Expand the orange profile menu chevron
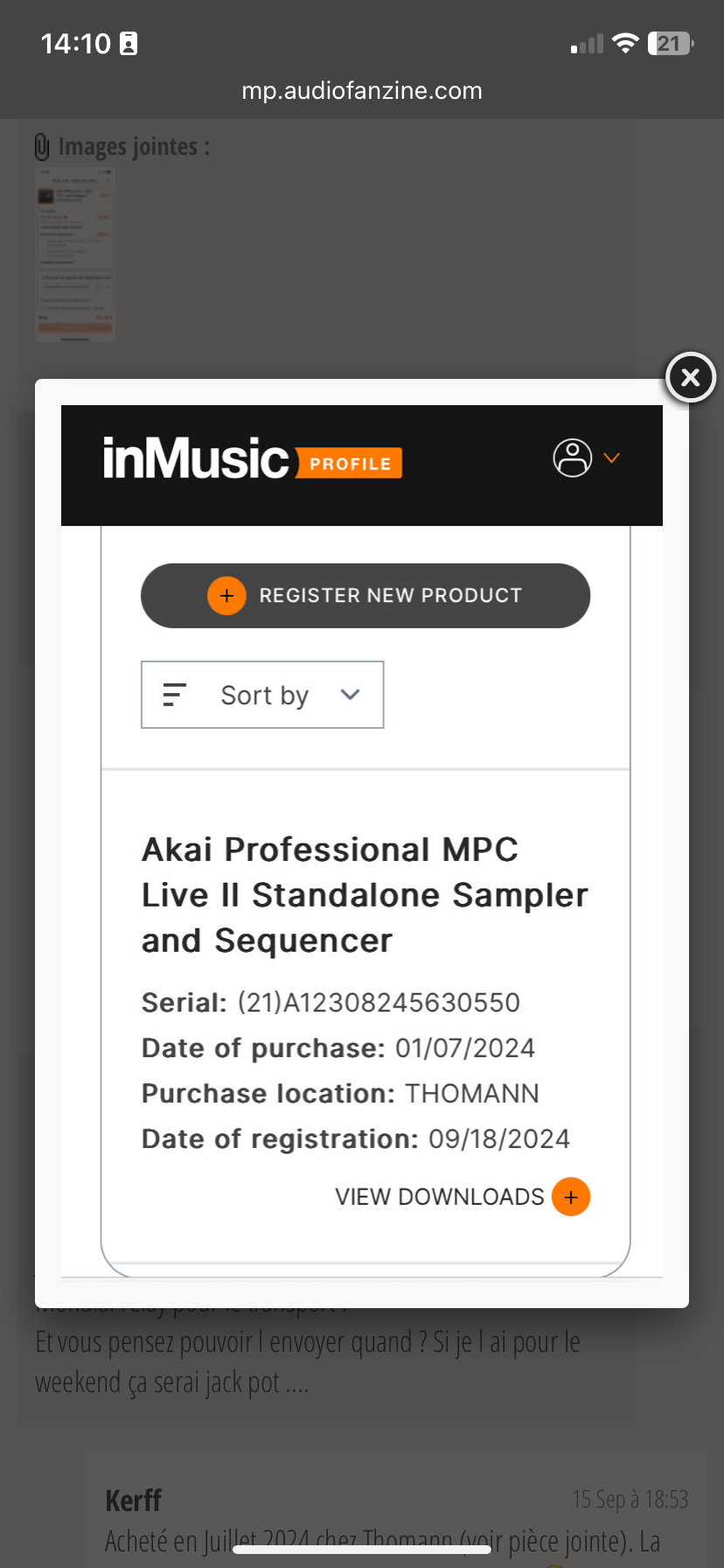The image size is (724, 1568). click(x=612, y=458)
